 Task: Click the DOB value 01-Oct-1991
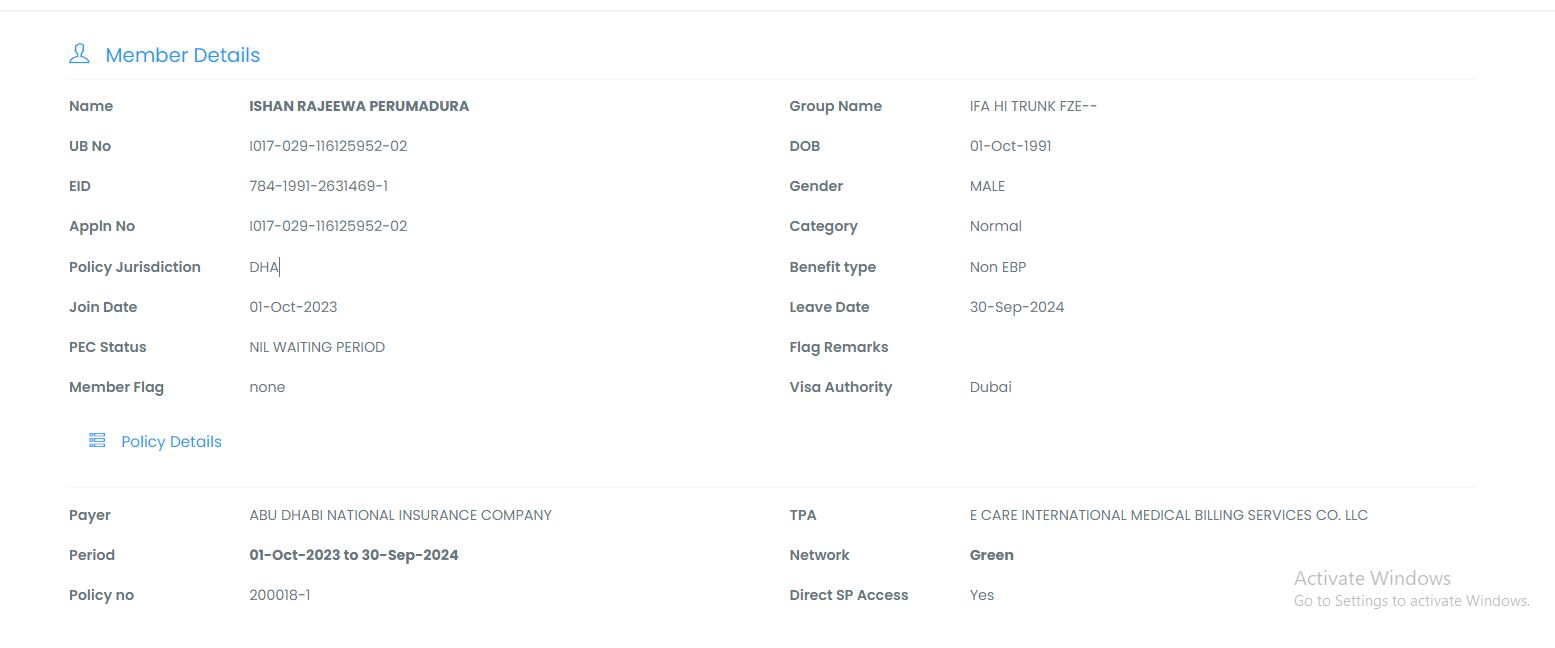pos(1010,146)
